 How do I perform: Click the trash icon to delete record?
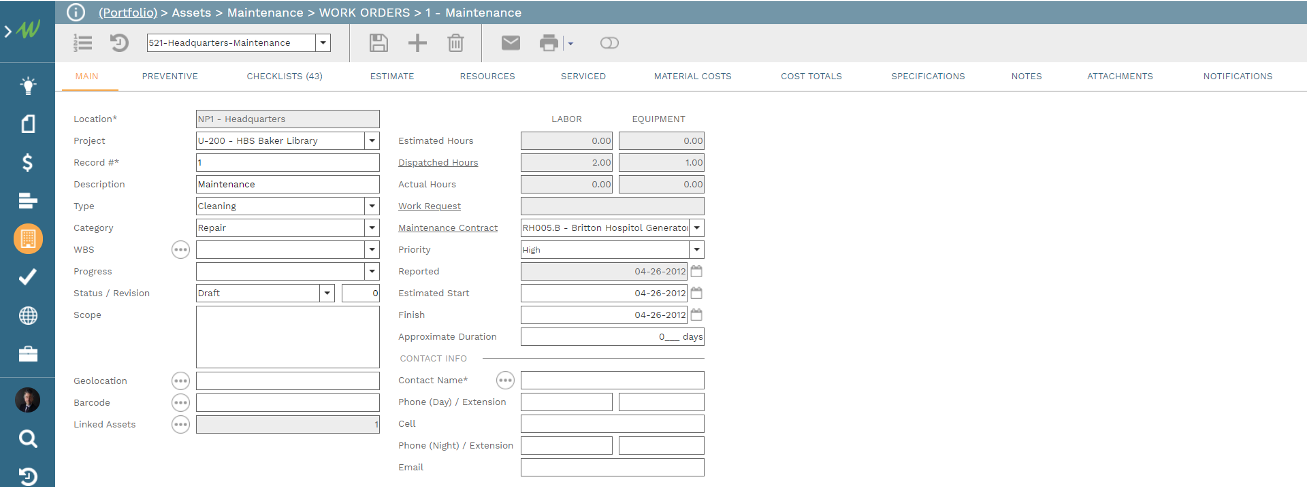(x=455, y=43)
